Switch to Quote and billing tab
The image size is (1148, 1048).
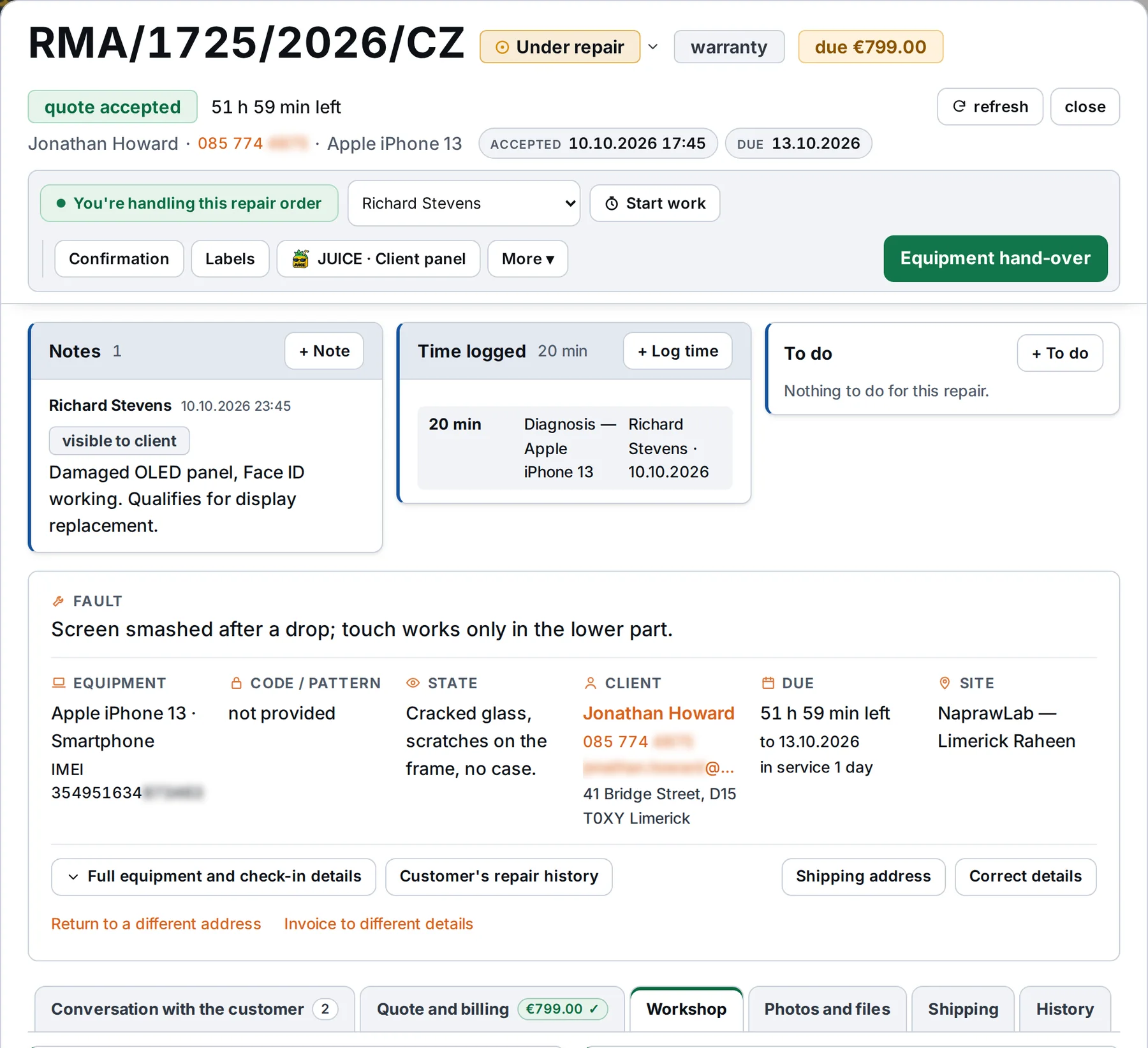click(492, 1009)
